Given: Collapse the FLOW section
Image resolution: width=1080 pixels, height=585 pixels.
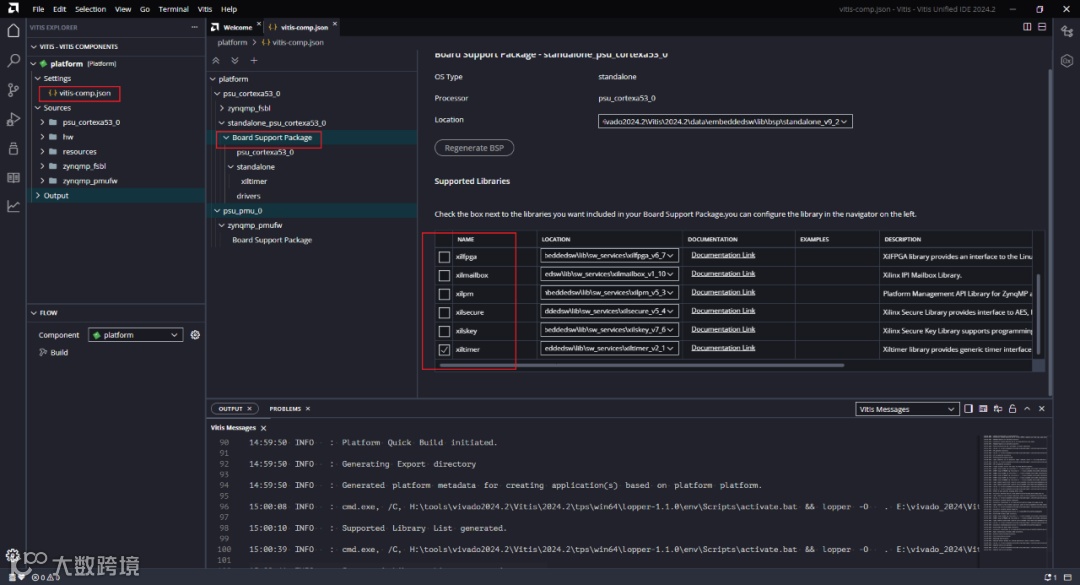Looking at the screenshot, I should click(34, 313).
